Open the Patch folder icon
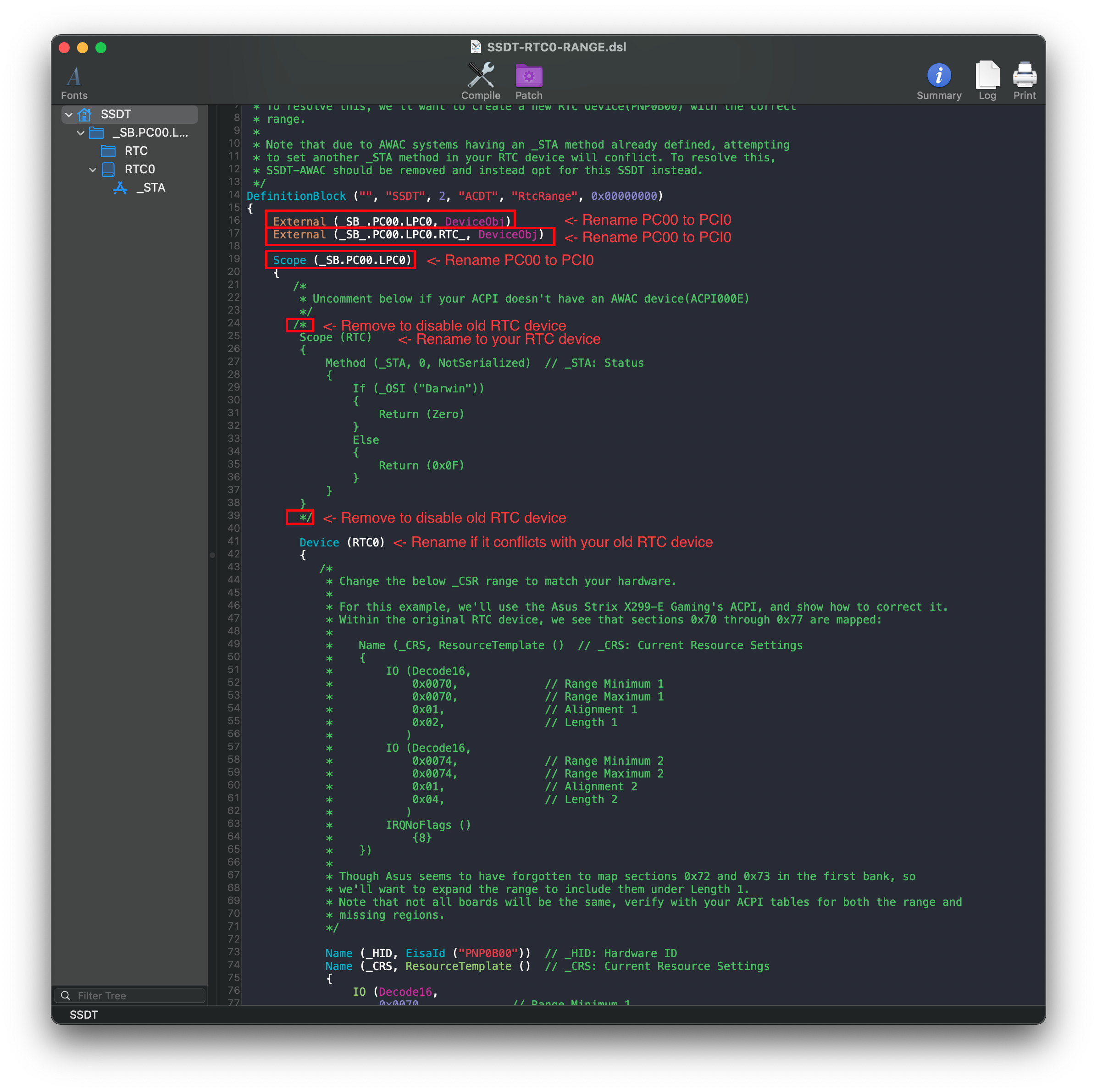Viewport: 1097px width, 1092px height. (529, 76)
